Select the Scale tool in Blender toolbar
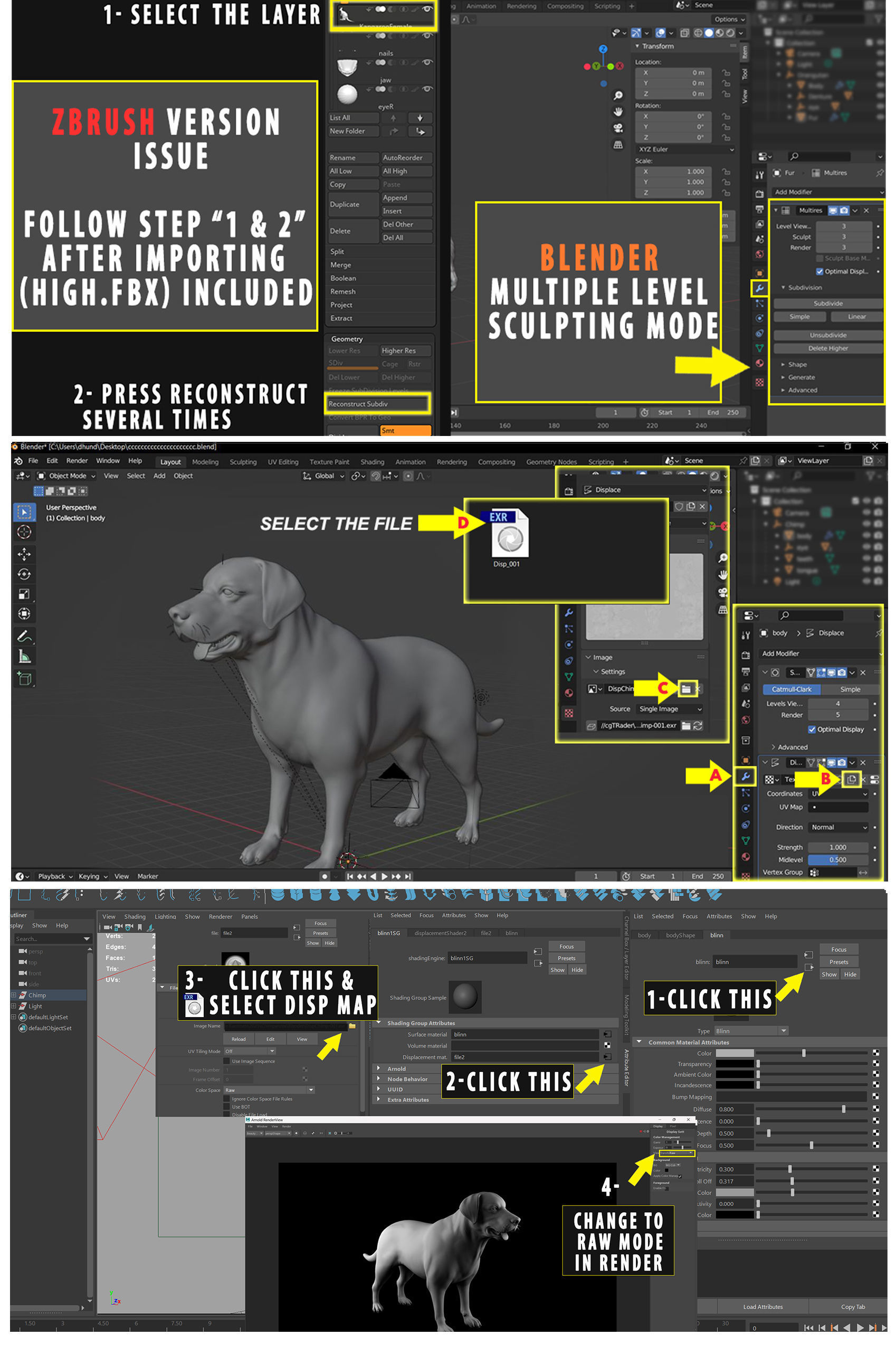Image resolution: width=896 pixels, height=1364 pixels. (x=24, y=594)
